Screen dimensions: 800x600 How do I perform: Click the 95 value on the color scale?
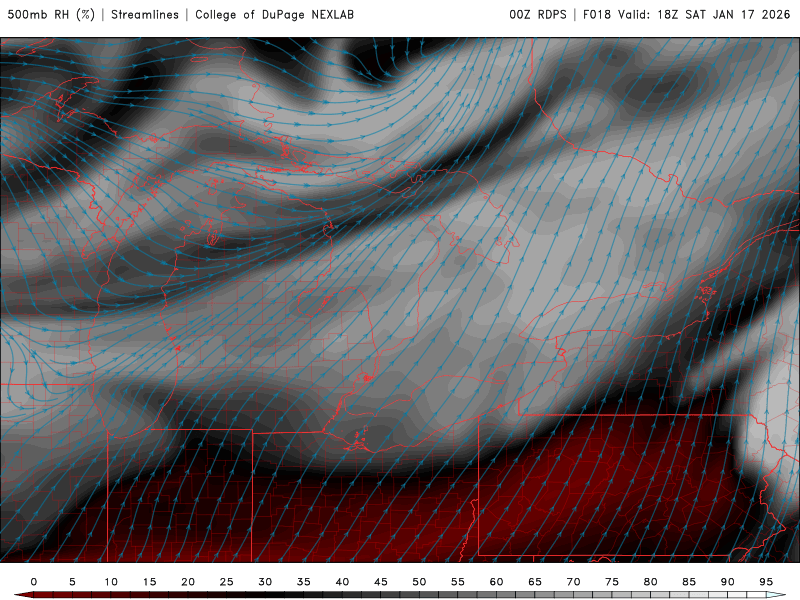[766, 582]
